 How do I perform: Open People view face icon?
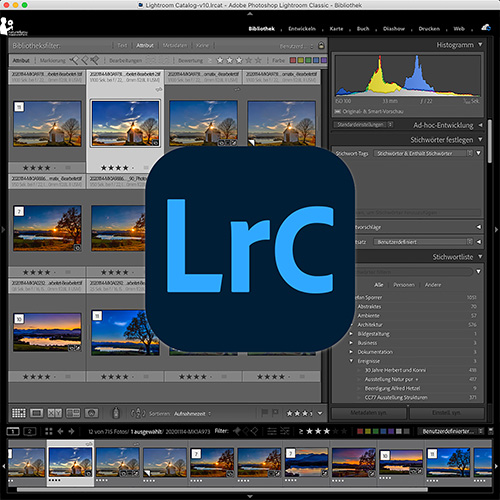click(91, 413)
